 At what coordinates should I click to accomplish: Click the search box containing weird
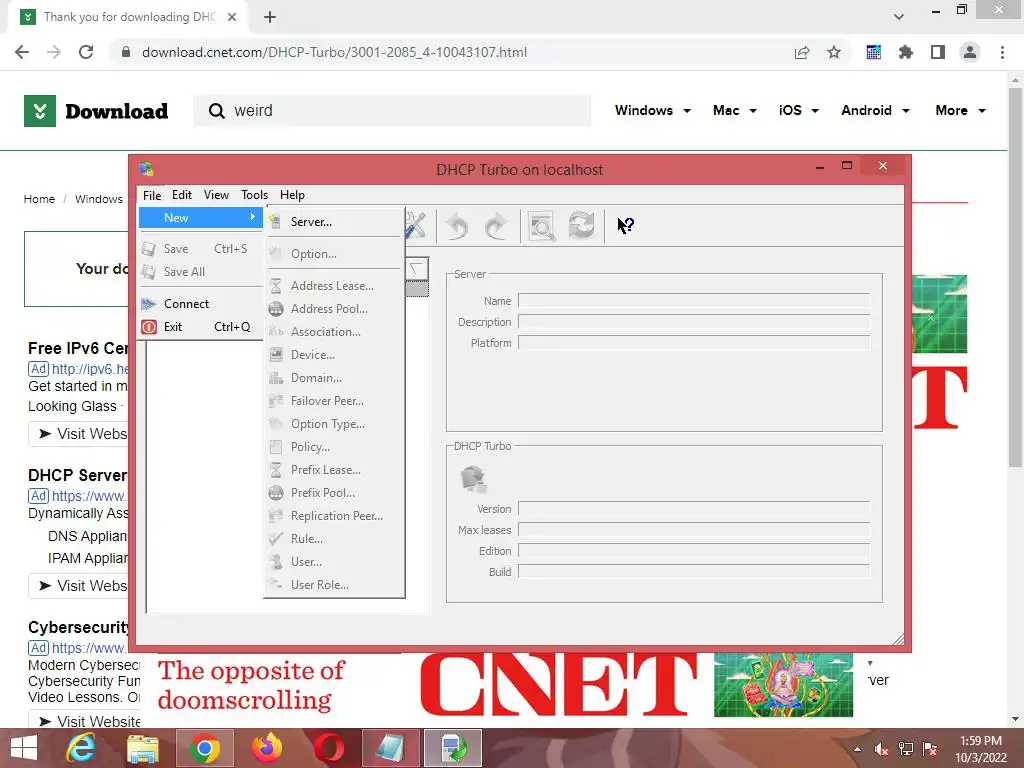(392, 110)
